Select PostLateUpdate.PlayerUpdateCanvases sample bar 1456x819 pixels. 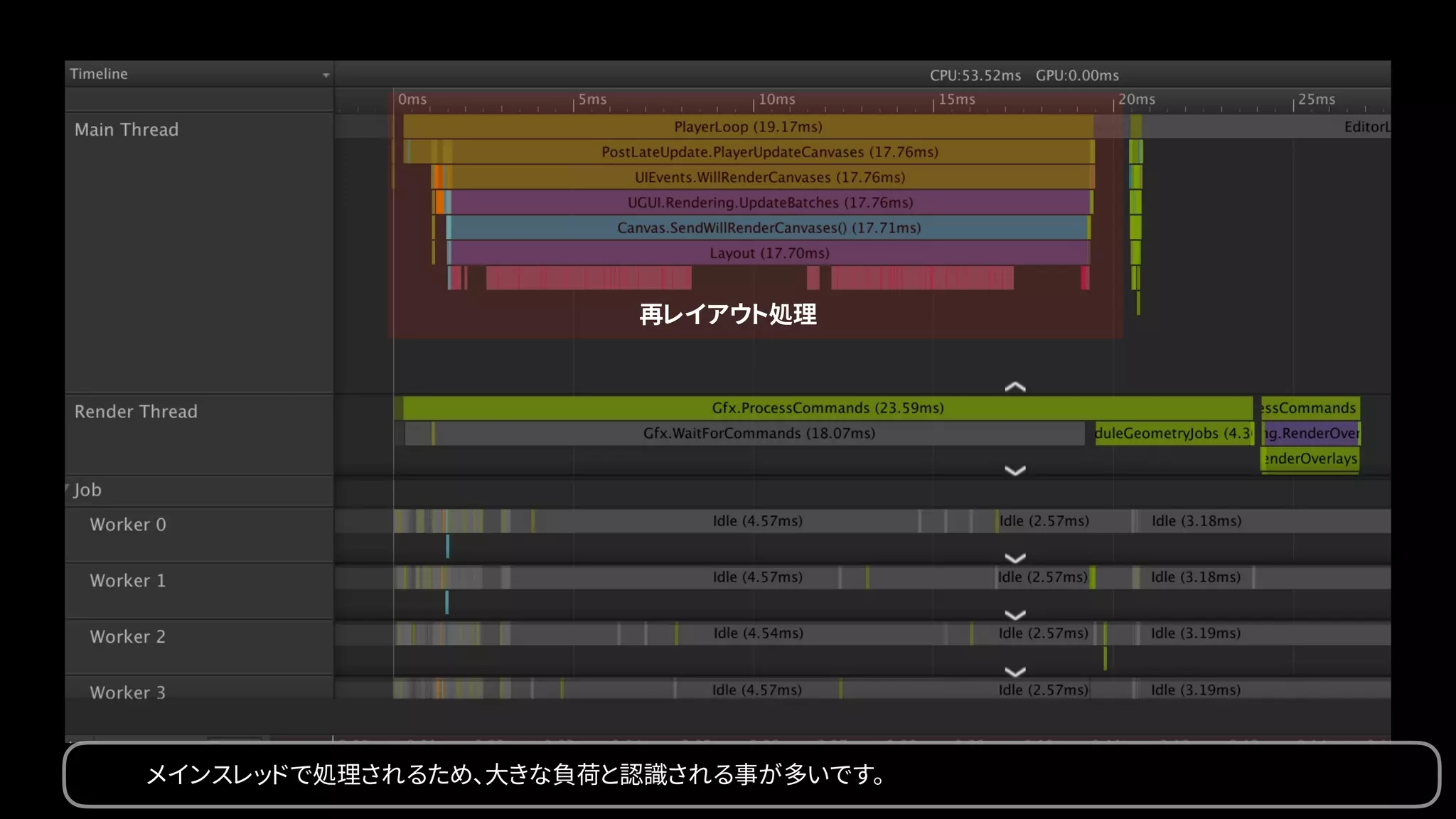click(x=769, y=152)
